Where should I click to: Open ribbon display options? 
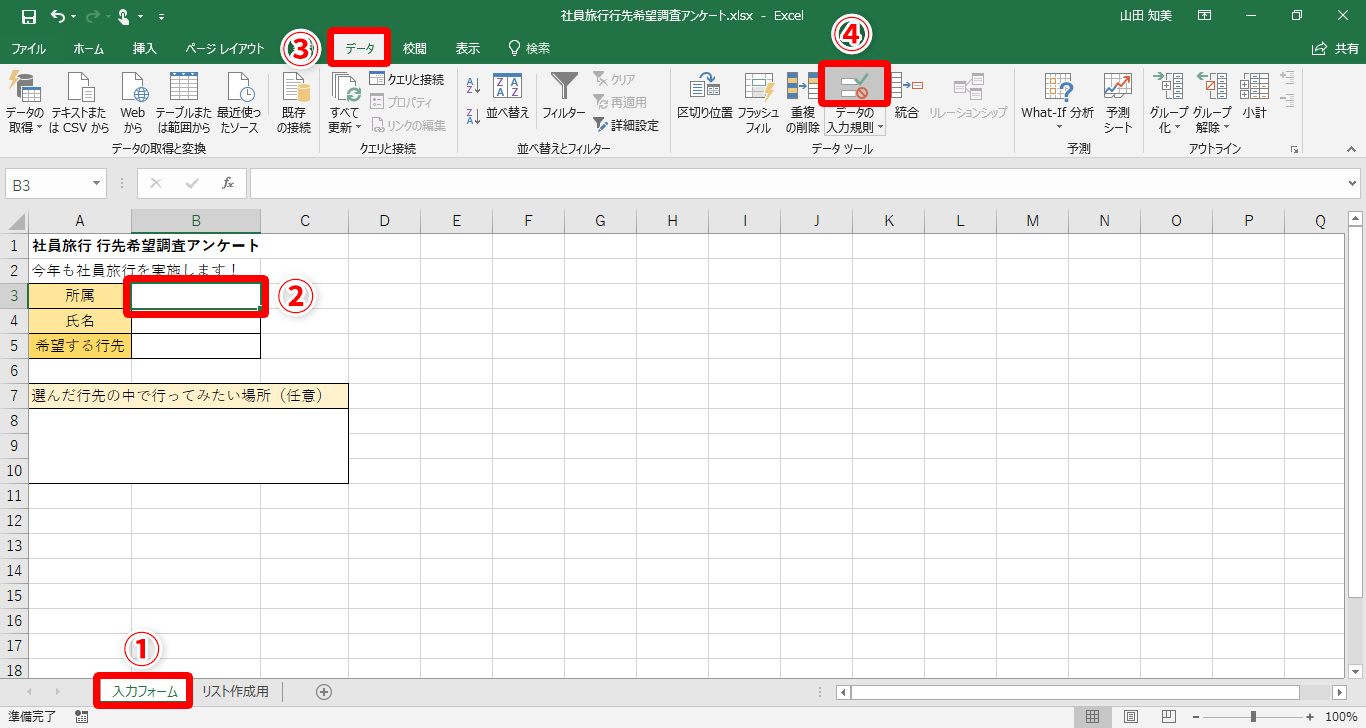click(1205, 16)
